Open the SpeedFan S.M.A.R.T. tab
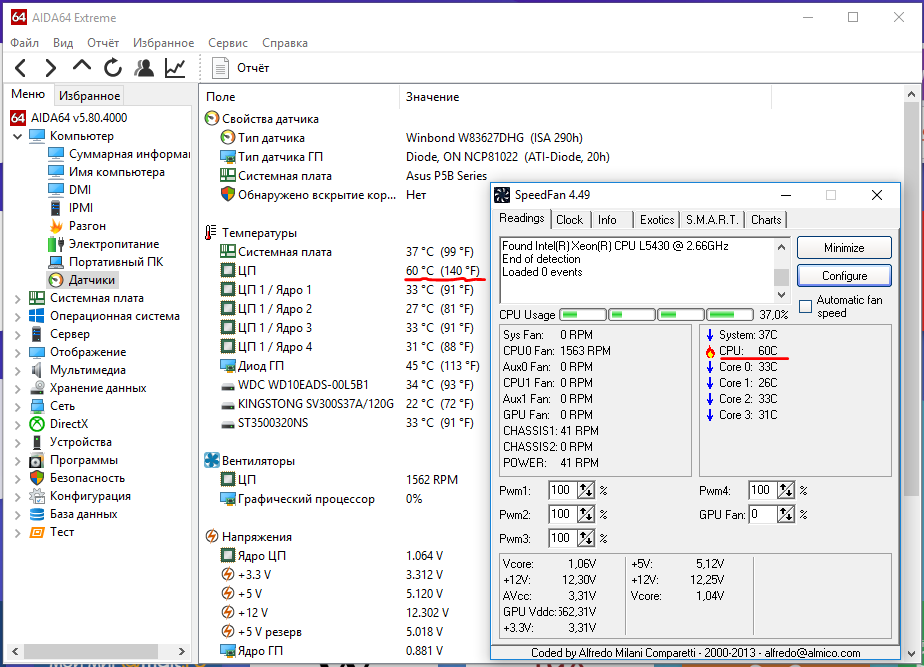 tap(712, 220)
